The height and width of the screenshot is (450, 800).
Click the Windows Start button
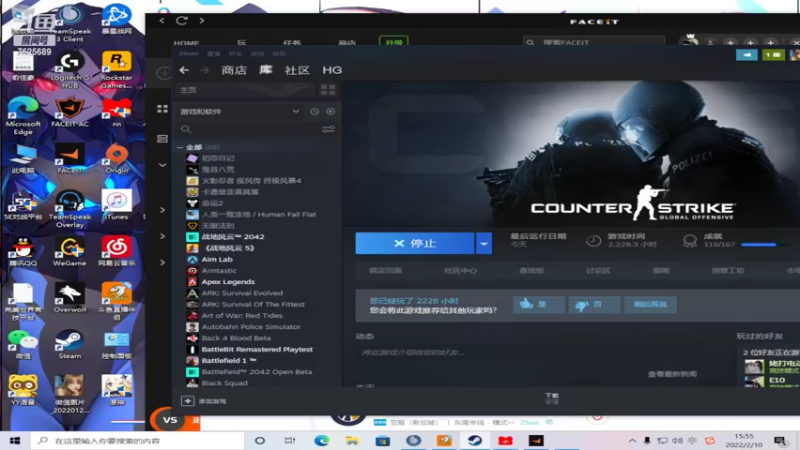(15, 440)
